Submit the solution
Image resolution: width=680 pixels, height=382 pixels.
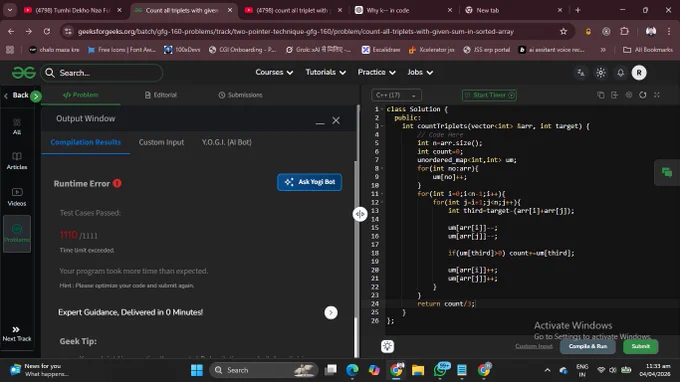point(641,346)
